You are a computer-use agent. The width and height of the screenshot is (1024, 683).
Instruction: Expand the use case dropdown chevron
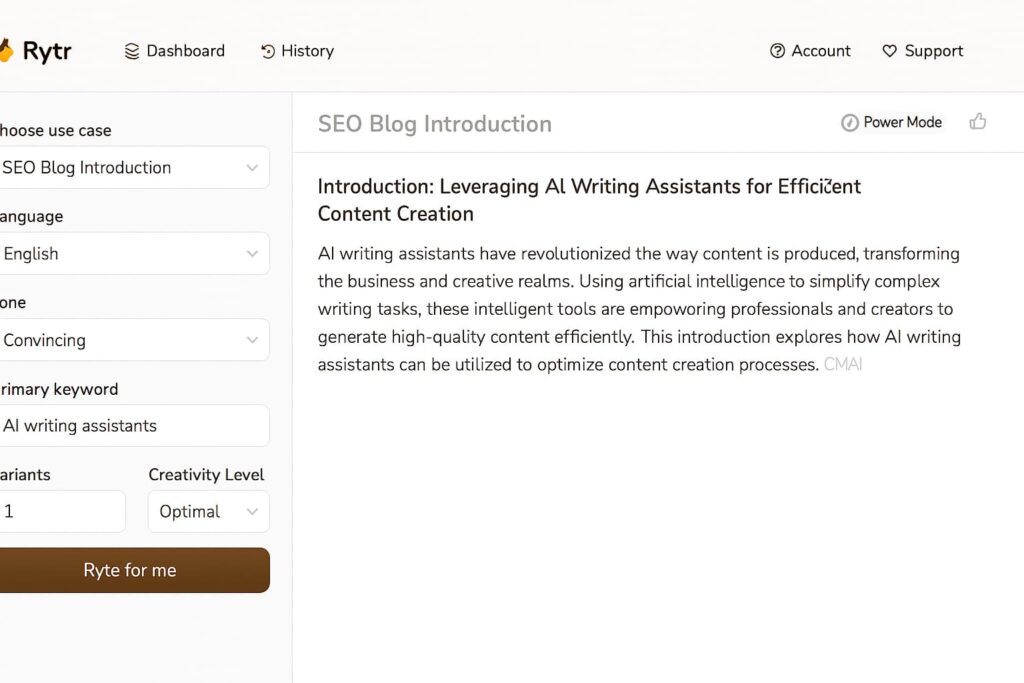point(252,168)
